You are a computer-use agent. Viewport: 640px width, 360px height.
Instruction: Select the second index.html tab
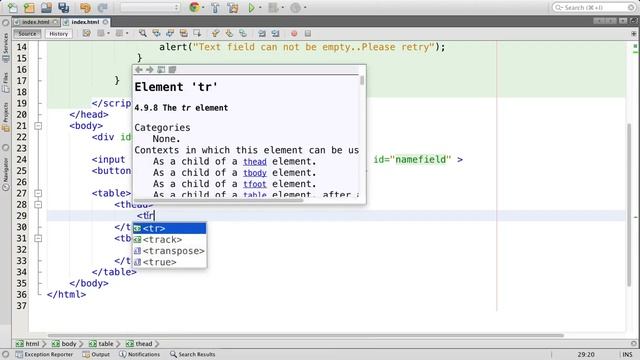click(86, 22)
